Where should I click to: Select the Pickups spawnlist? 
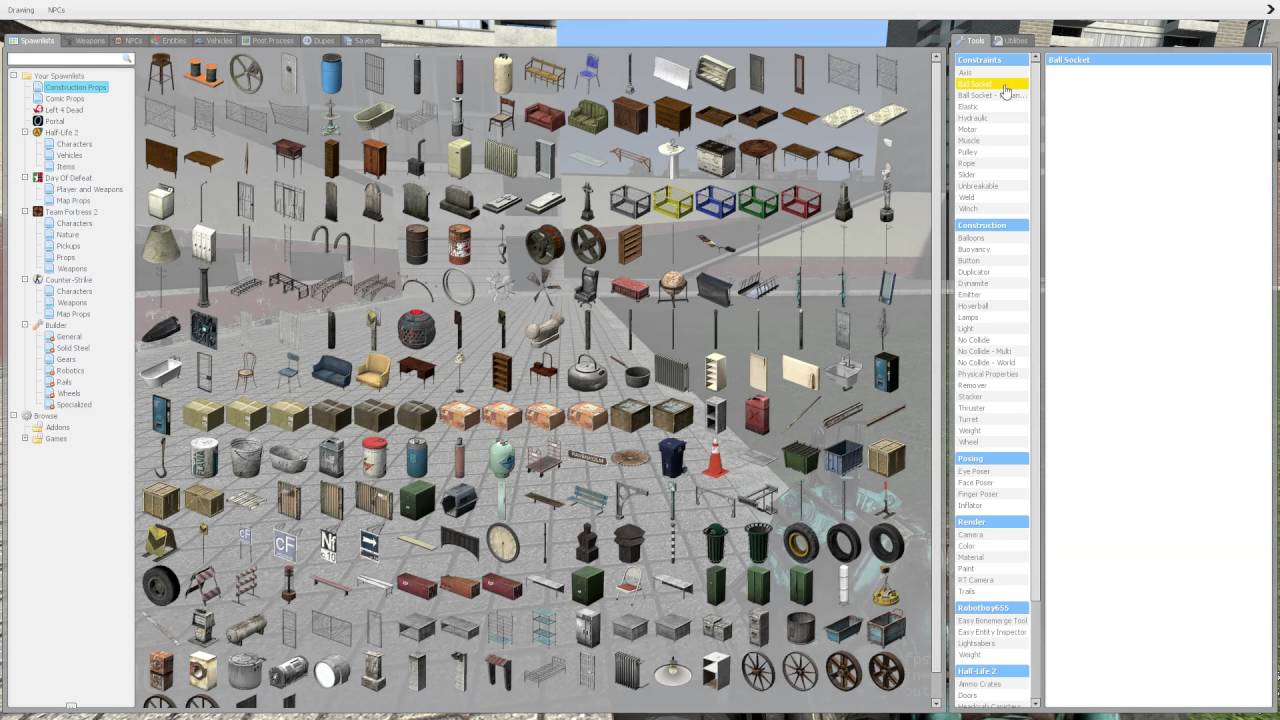(68, 246)
